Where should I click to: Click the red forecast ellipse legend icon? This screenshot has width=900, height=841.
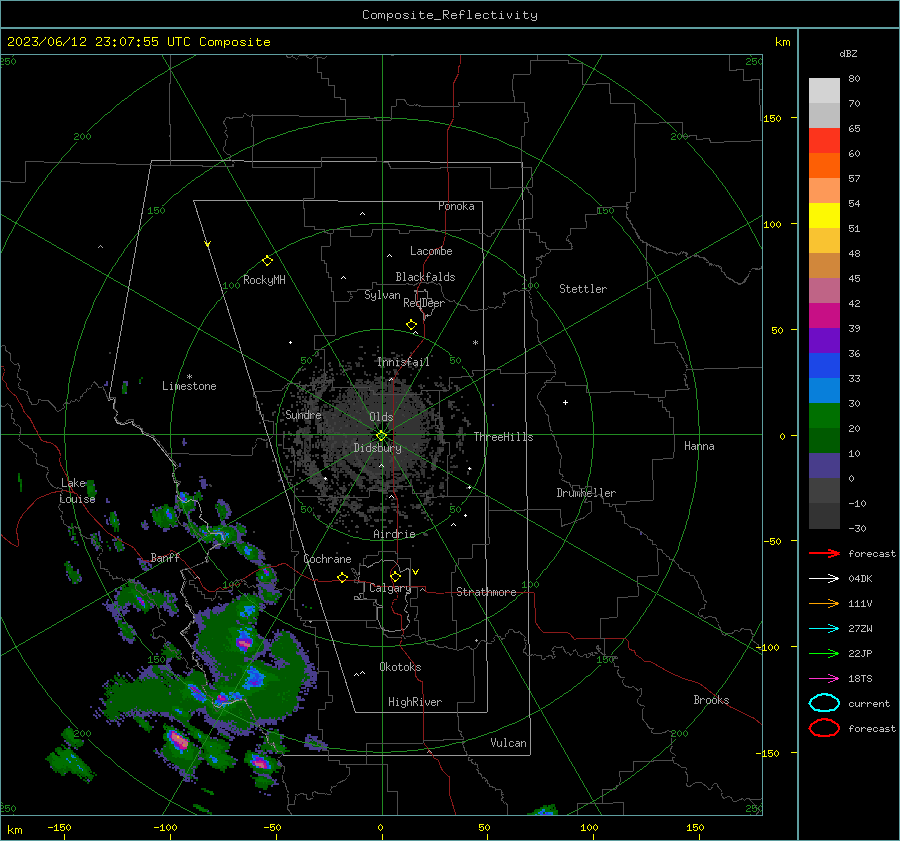[x=824, y=728]
